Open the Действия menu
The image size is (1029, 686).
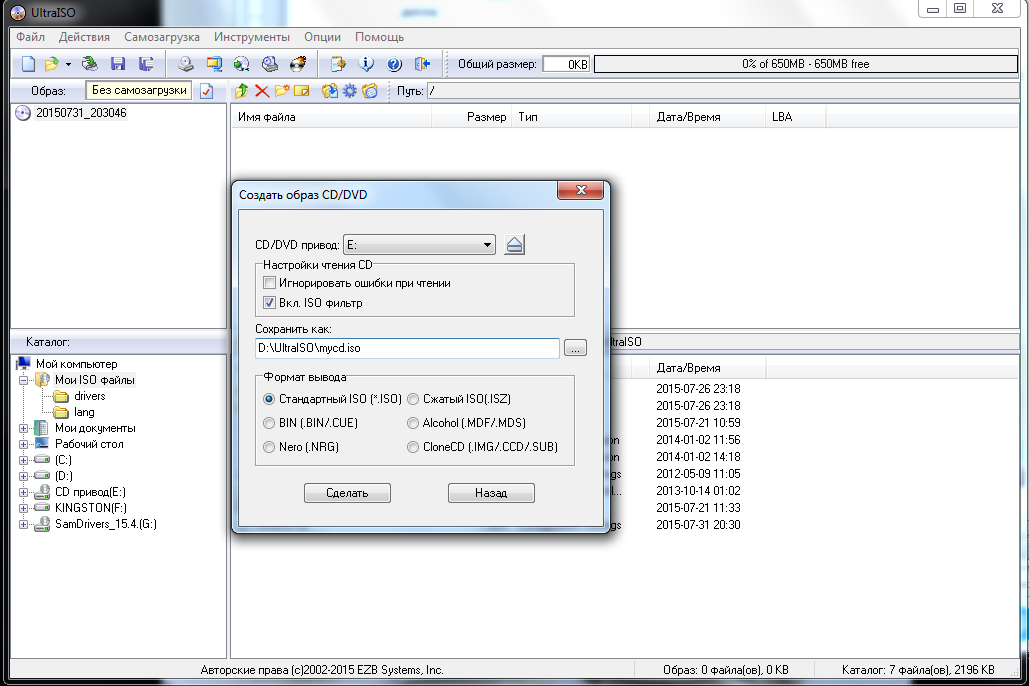(x=84, y=37)
